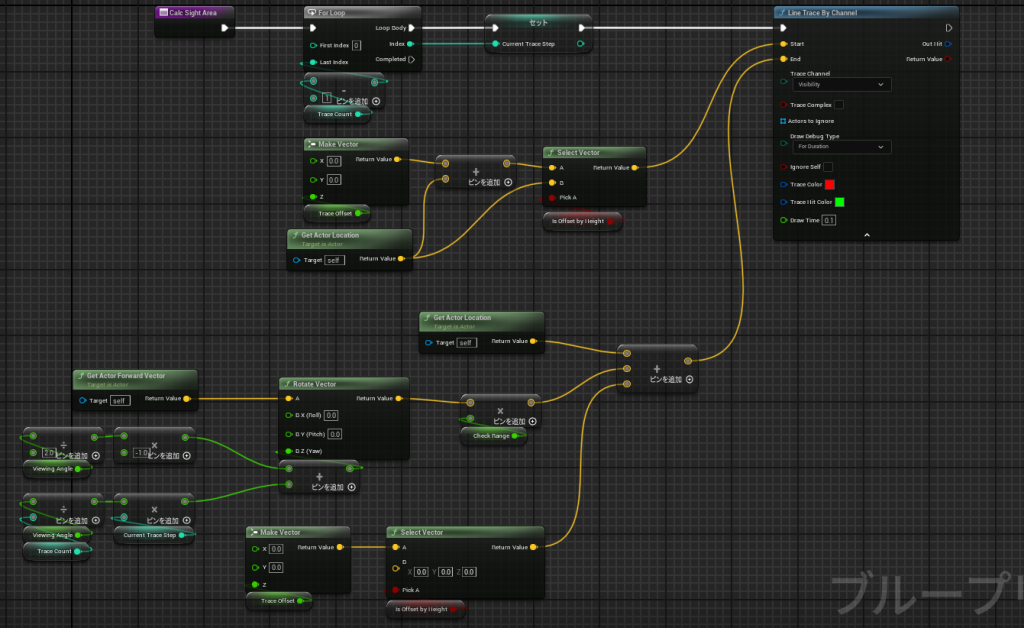Enable the Trace Complex checkbox
1024x628 pixels.
point(838,105)
